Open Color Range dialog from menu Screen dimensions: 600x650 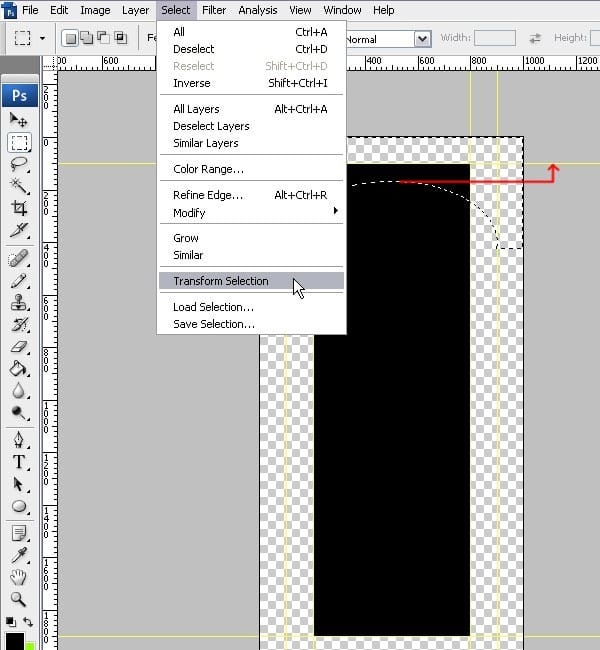click(x=251, y=169)
